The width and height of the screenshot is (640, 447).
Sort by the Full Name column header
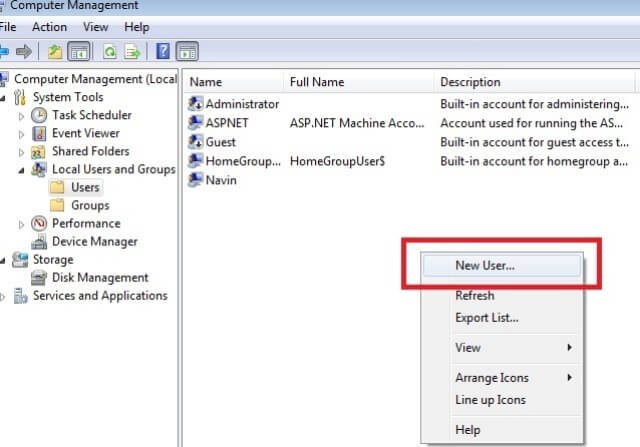coord(359,82)
